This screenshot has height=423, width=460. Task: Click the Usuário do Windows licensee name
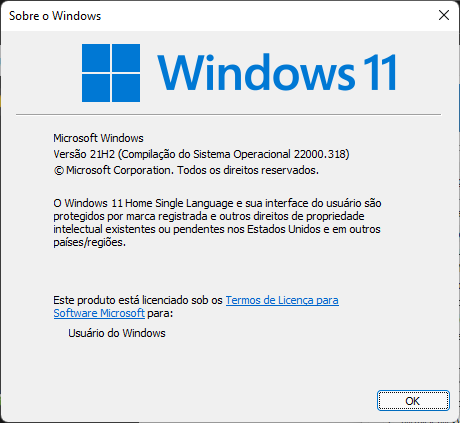pyautogui.click(x=117, y=333)
